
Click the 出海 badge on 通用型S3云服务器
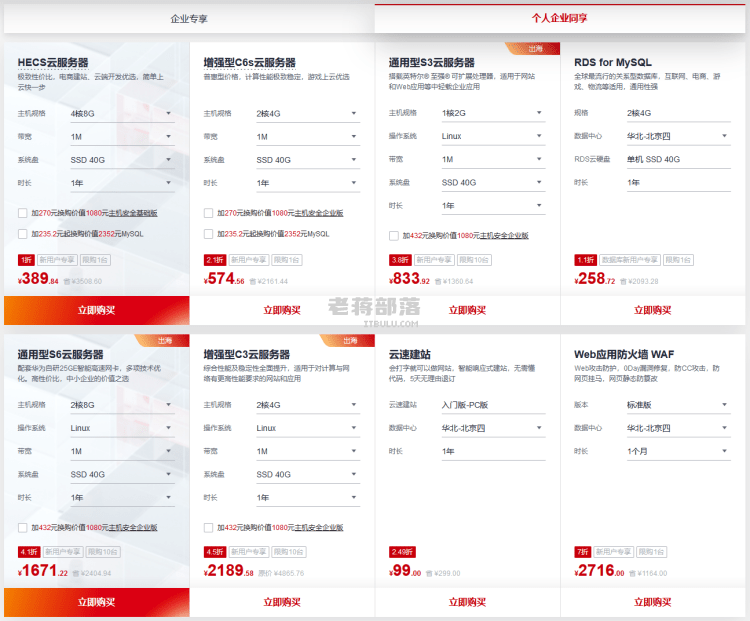tap(533, 48)
